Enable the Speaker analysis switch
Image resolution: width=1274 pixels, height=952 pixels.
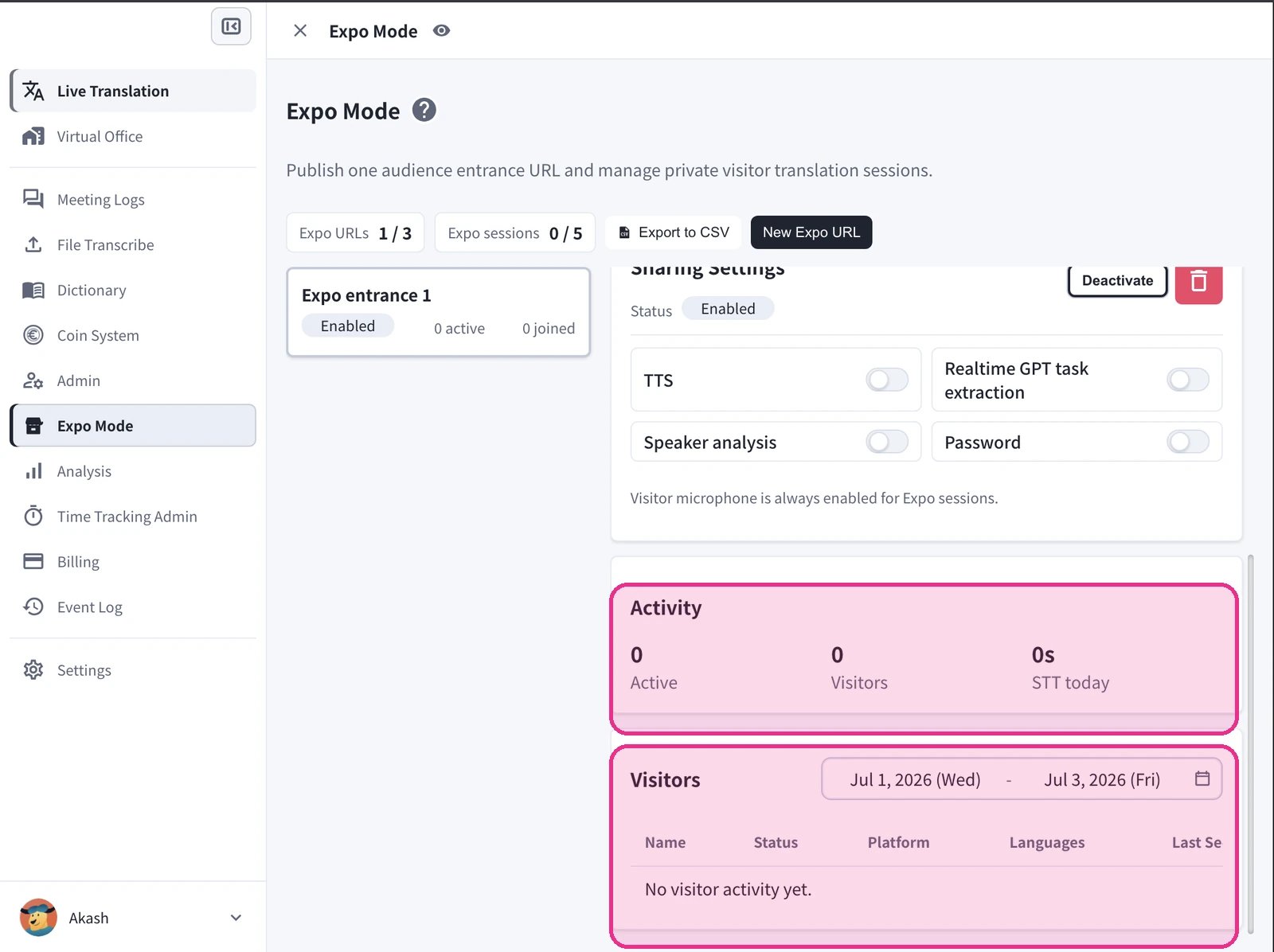click(887, 441)
